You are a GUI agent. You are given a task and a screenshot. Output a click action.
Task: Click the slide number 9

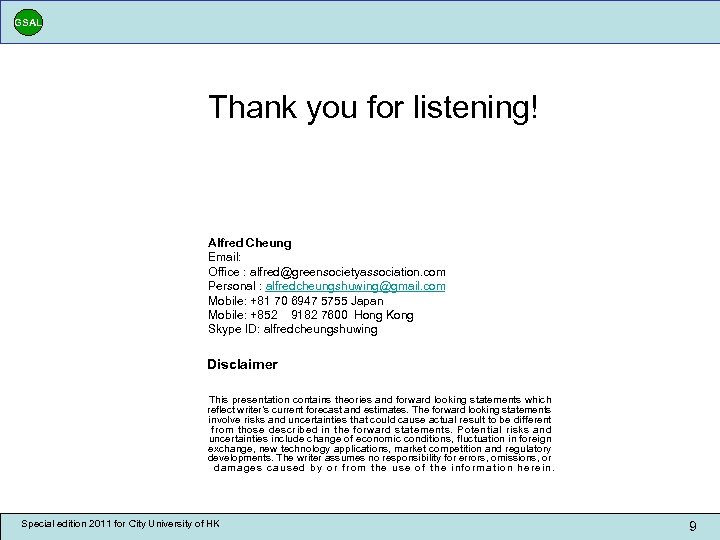[692, 526]
